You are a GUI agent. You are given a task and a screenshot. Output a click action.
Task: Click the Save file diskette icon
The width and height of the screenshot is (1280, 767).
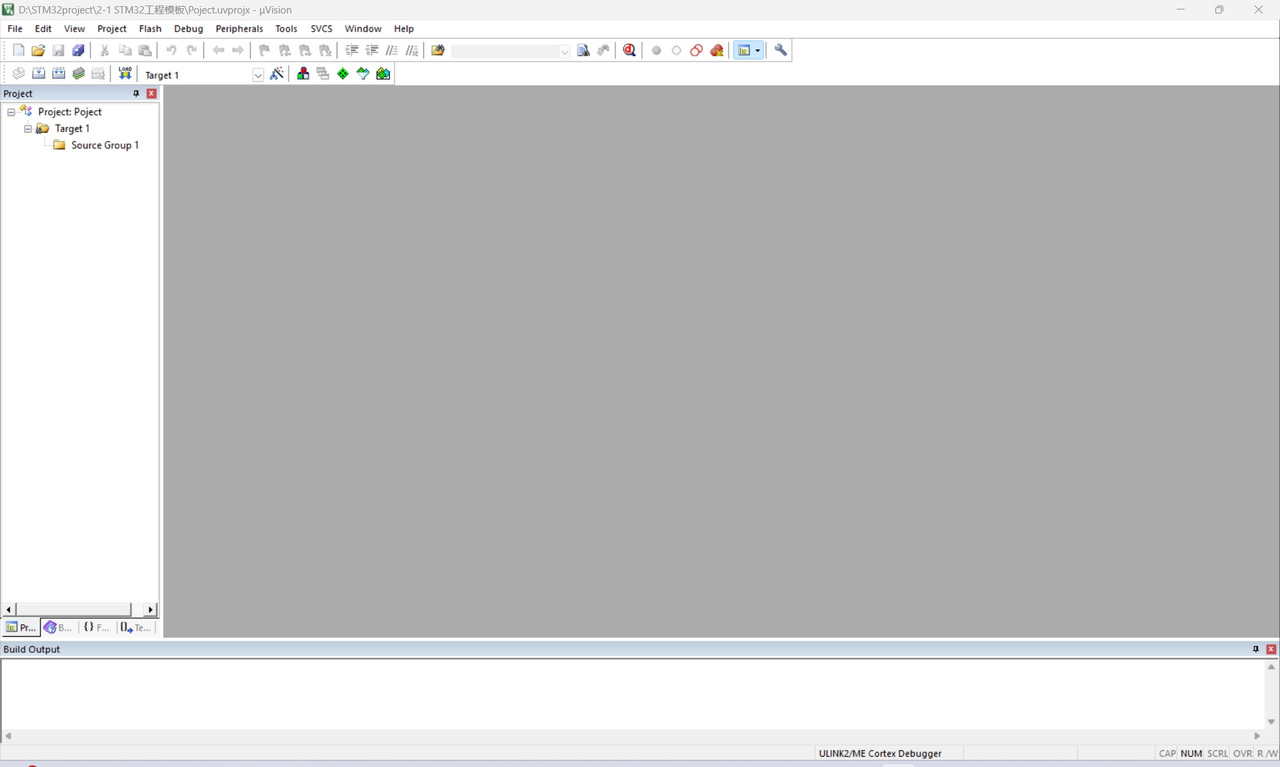coord(58,50)
